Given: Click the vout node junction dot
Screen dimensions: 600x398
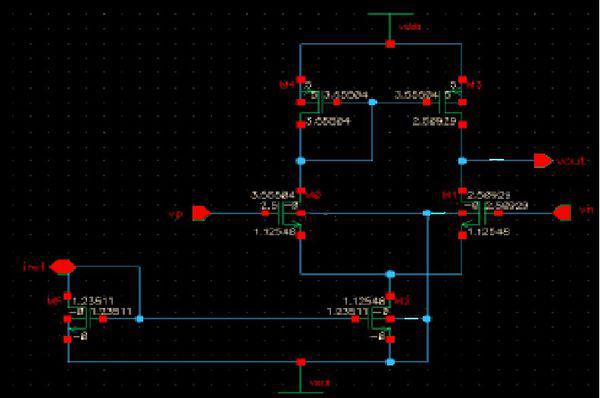Looking at the screenshot, I should 463,161.
